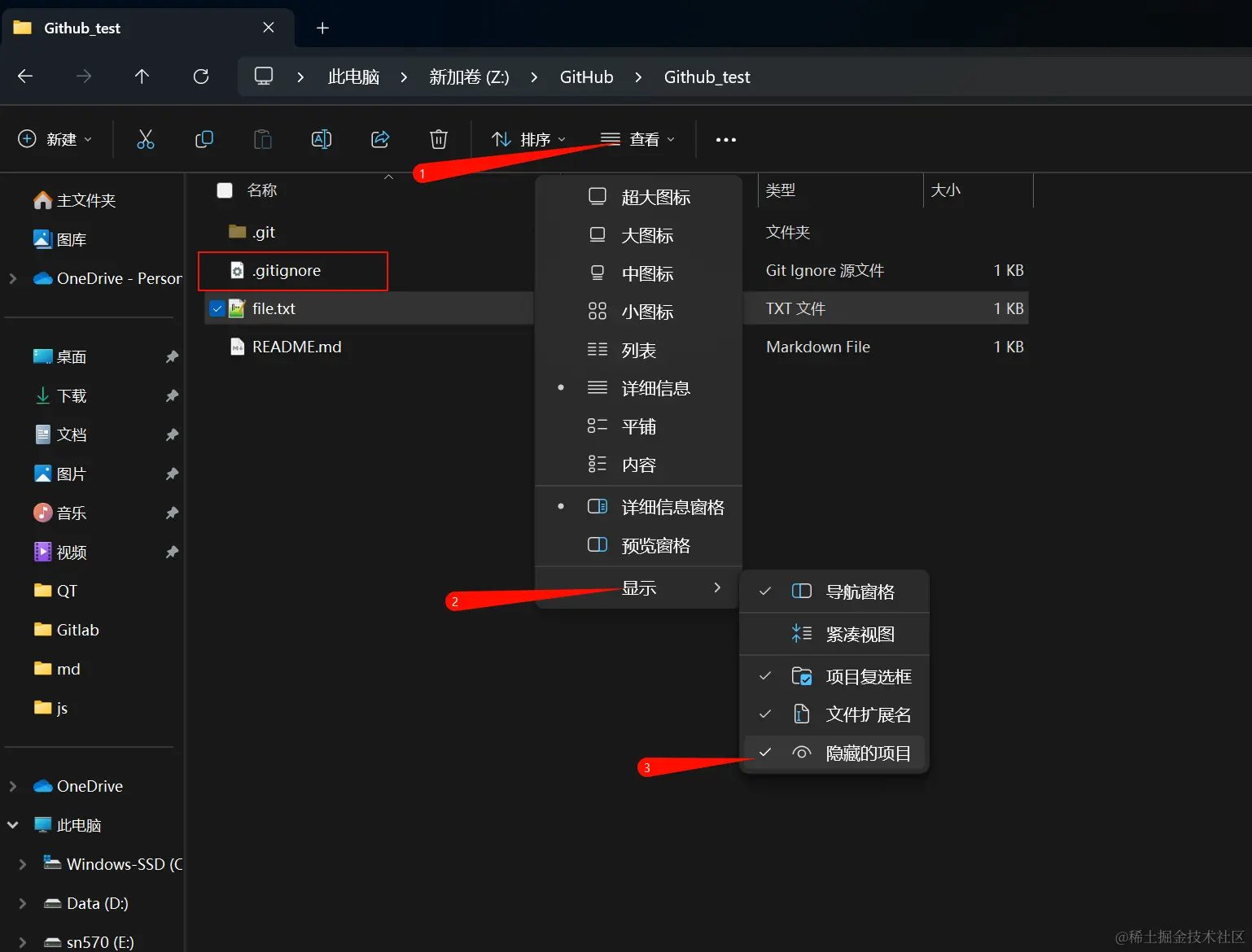This screenshot has width=1252, height=952.
Task: Toggle the select-all checkbox beside 名称
Action: [225, 190]
